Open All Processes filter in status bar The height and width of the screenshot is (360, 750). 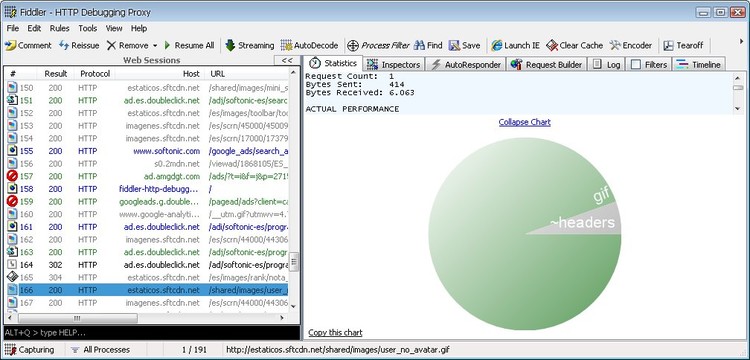point(100,350)
